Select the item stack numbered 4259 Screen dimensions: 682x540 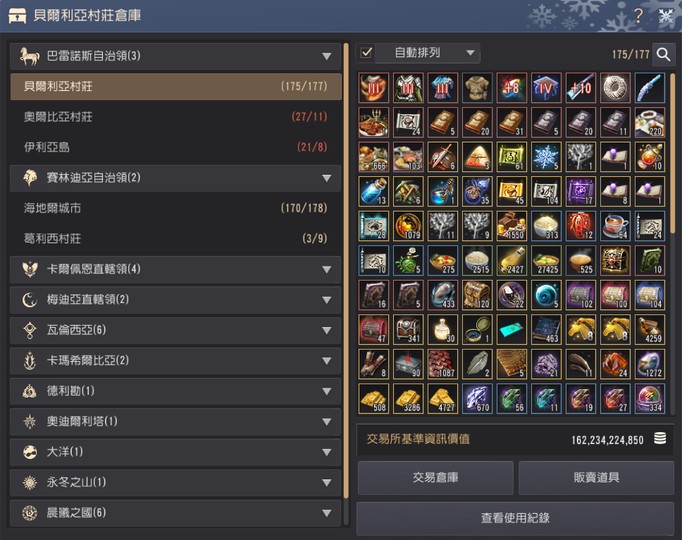point(650,329)
